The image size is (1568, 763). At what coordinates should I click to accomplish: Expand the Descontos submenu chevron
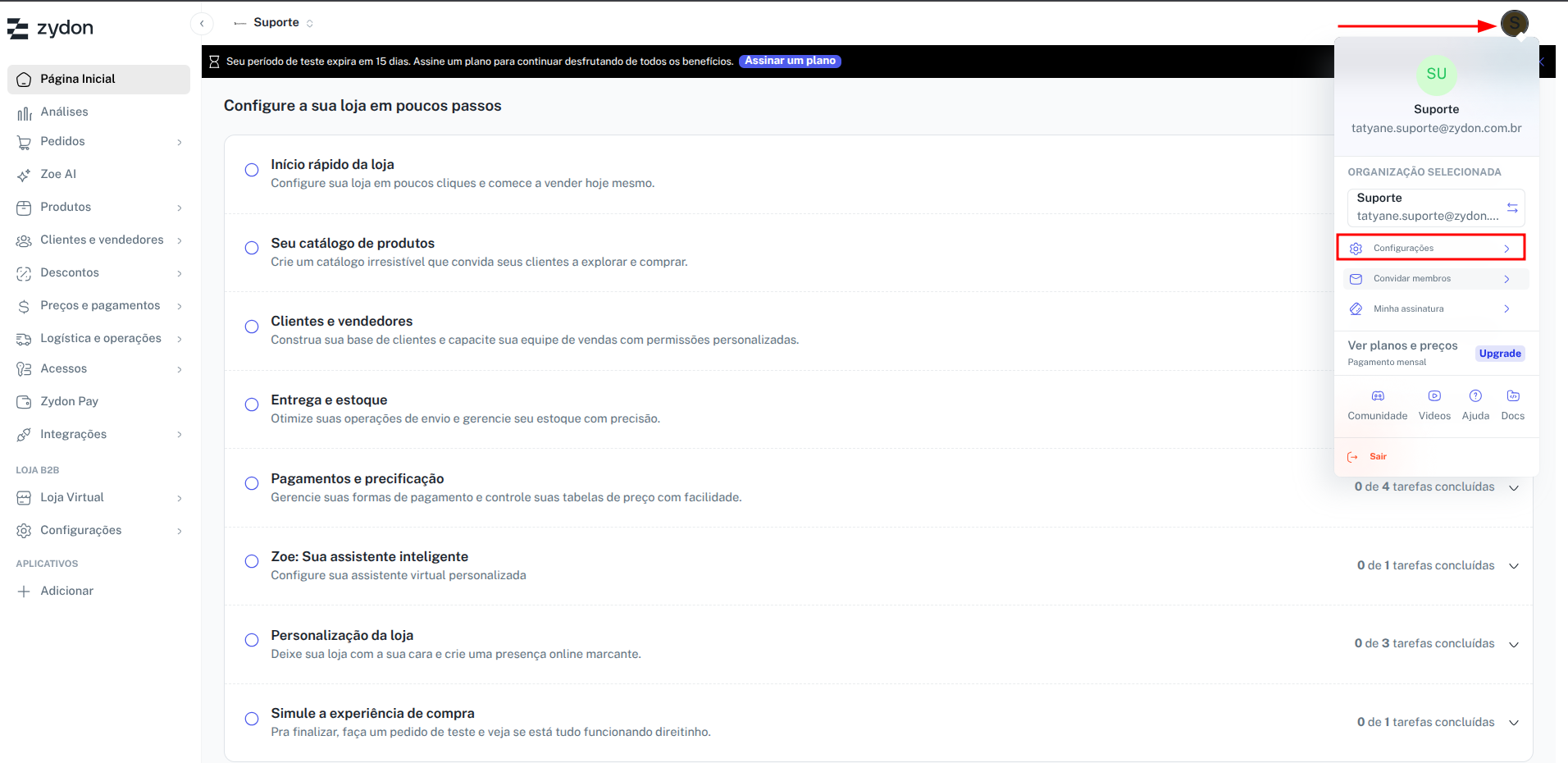tap(180, 273)
